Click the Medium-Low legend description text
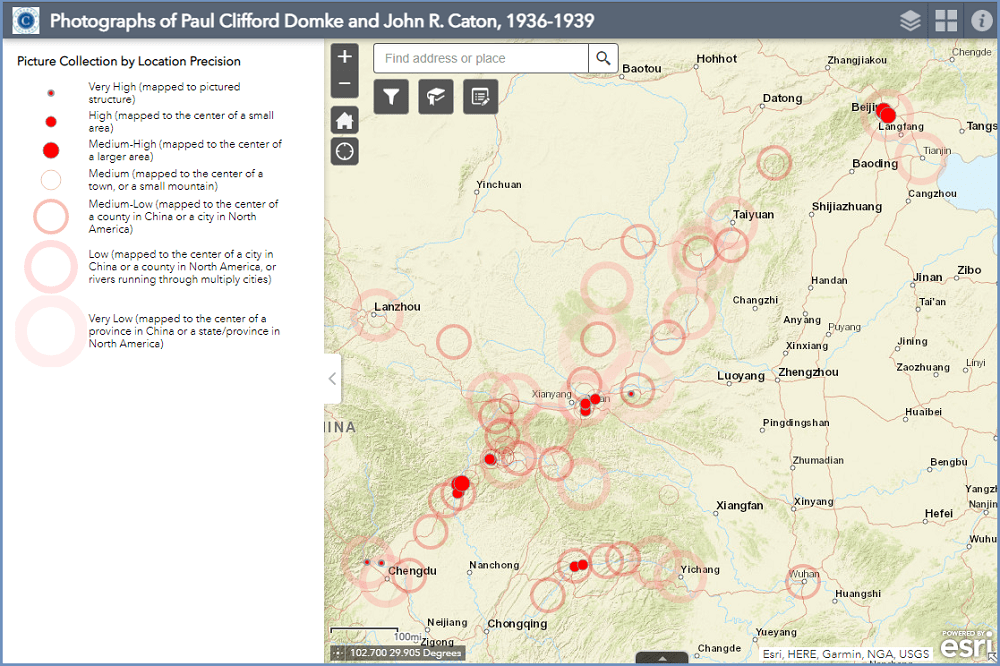This screenshot has height=666, width=1000. [184, 216]
